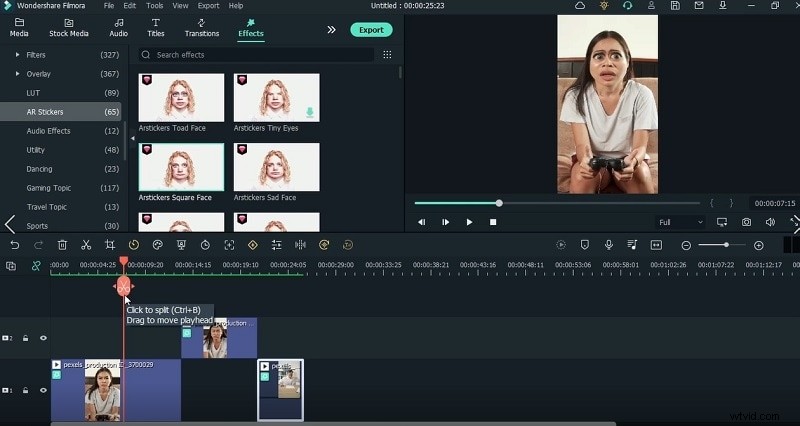Open the View menu
Viewport: 800px width, 426px height.
click(x=180, y=6)
